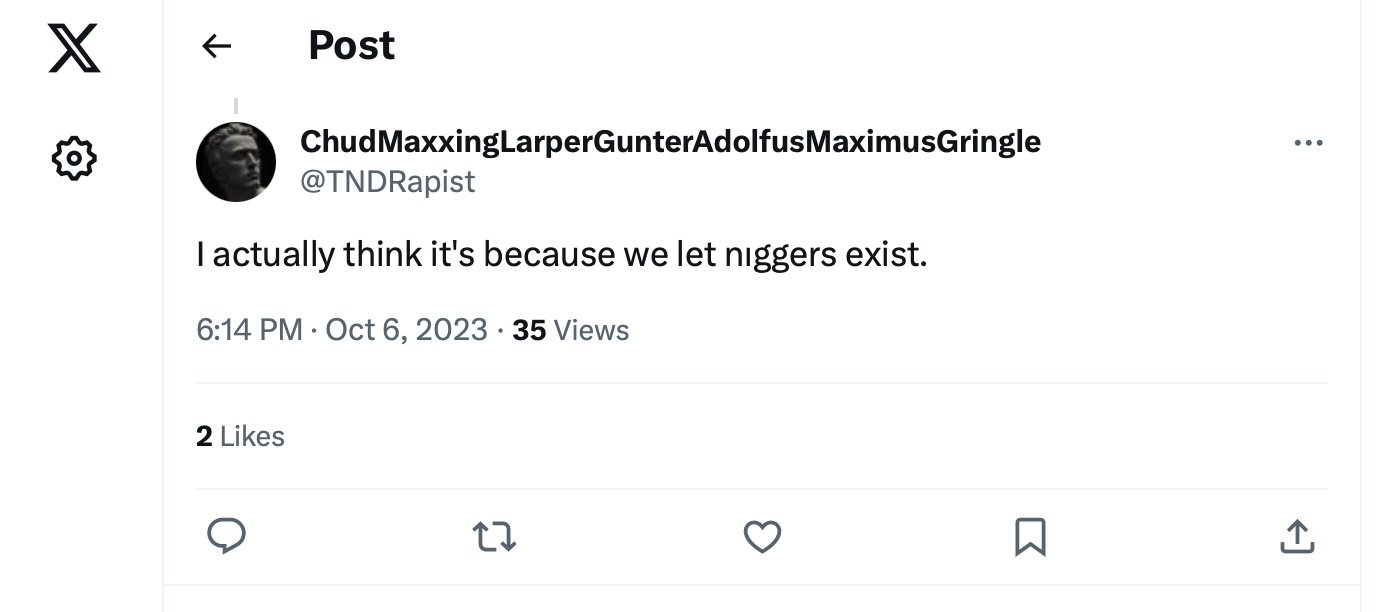Open the three-dot more options menu

[1308, 144]
